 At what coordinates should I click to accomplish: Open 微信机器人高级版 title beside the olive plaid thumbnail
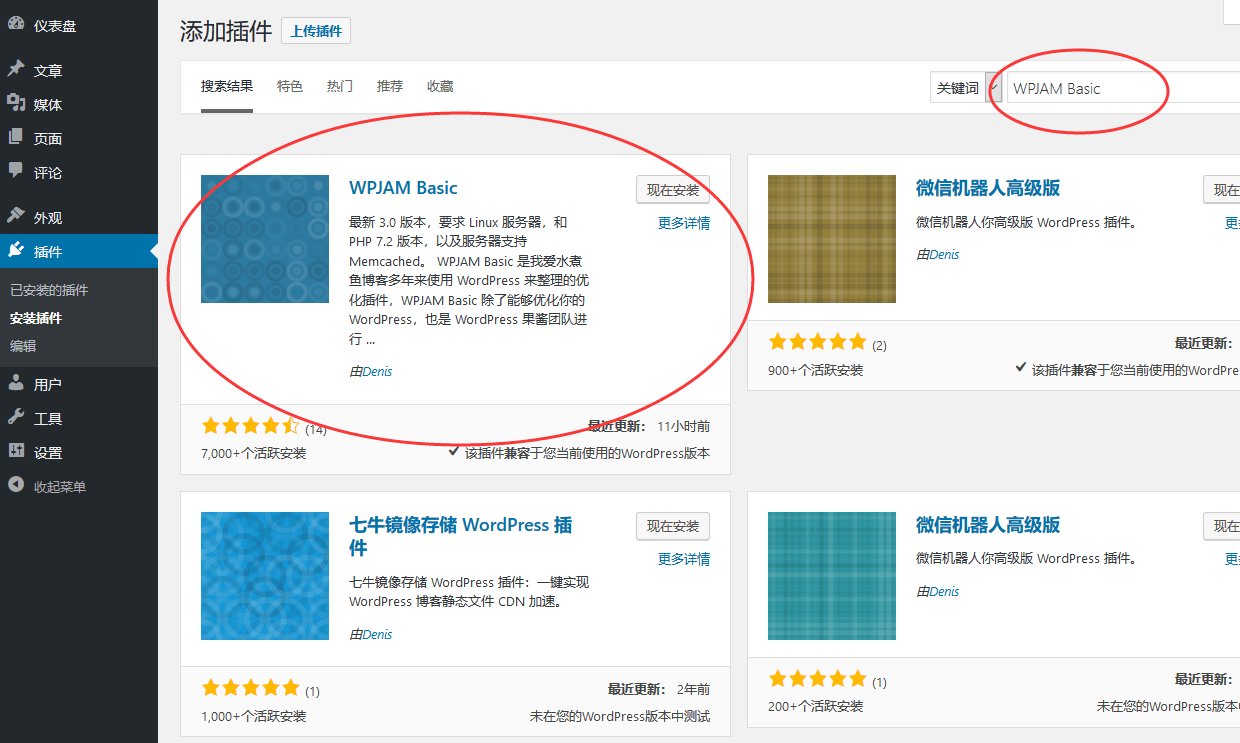(988, 188)
